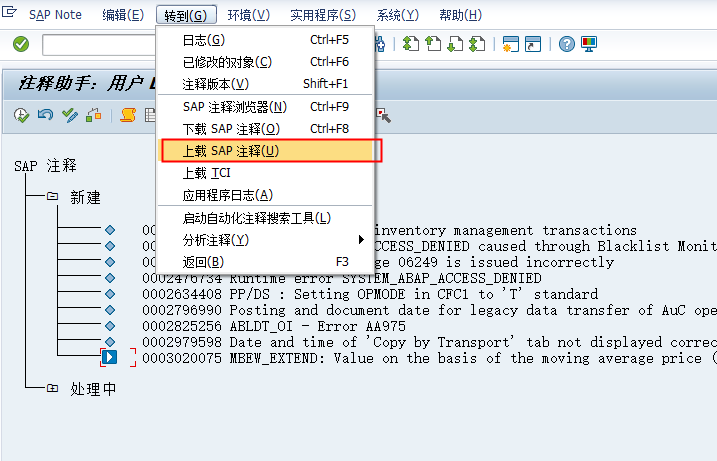Viewport: 717px width, 461px height.
Task: Select the SAP 注释 root tree node
Action: pyautogui.click(x=45, y=166)
